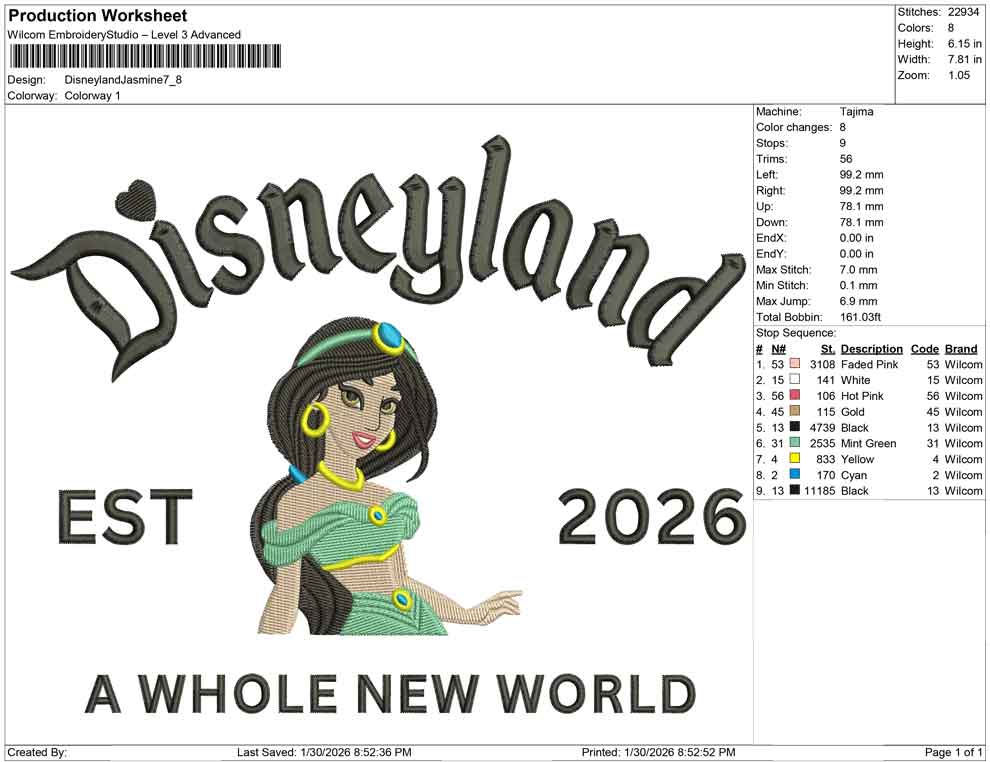Click the White thread swatch in stop sequence
Viewport: 990px width, 762px height.
(793, 380)
